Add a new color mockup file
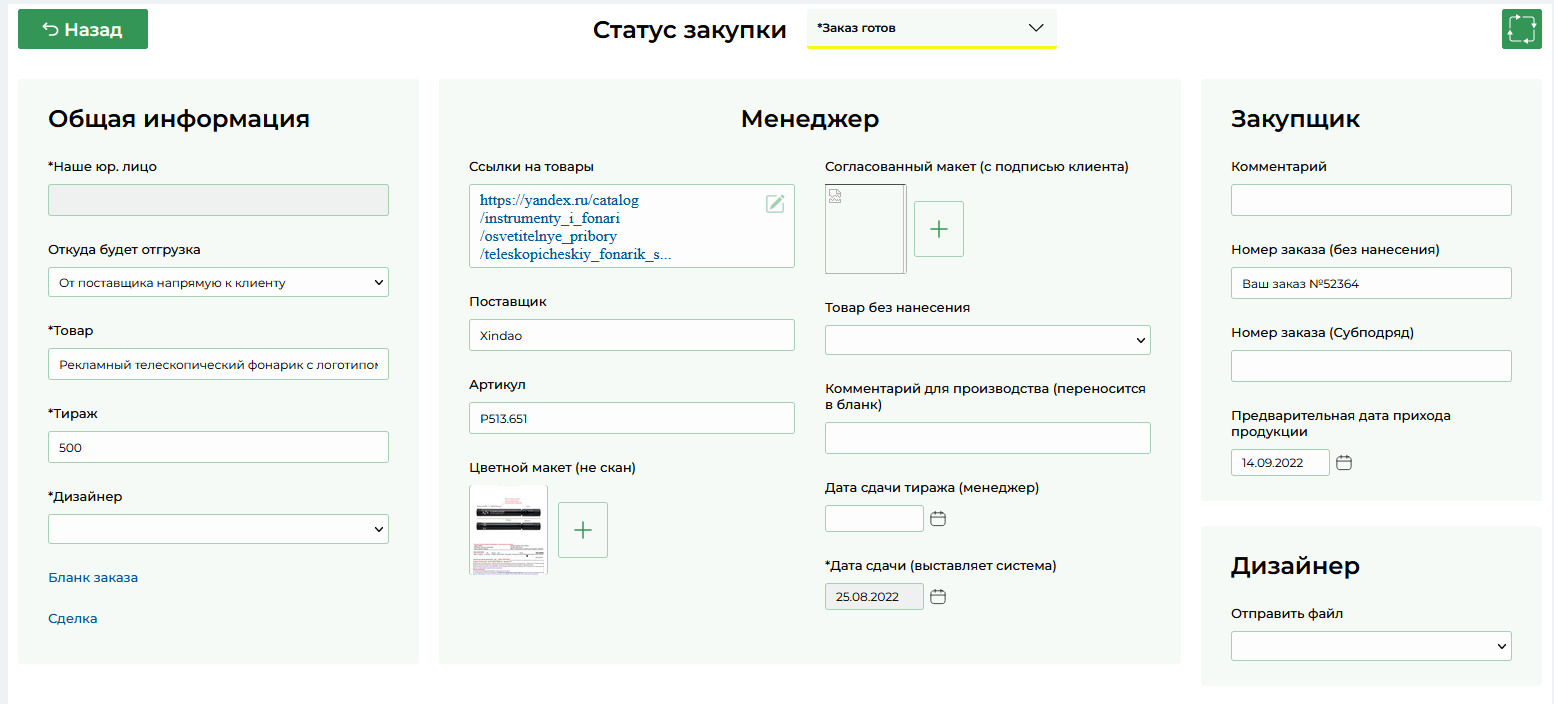Screen dimensions: 1554x704 coord(583,530)
